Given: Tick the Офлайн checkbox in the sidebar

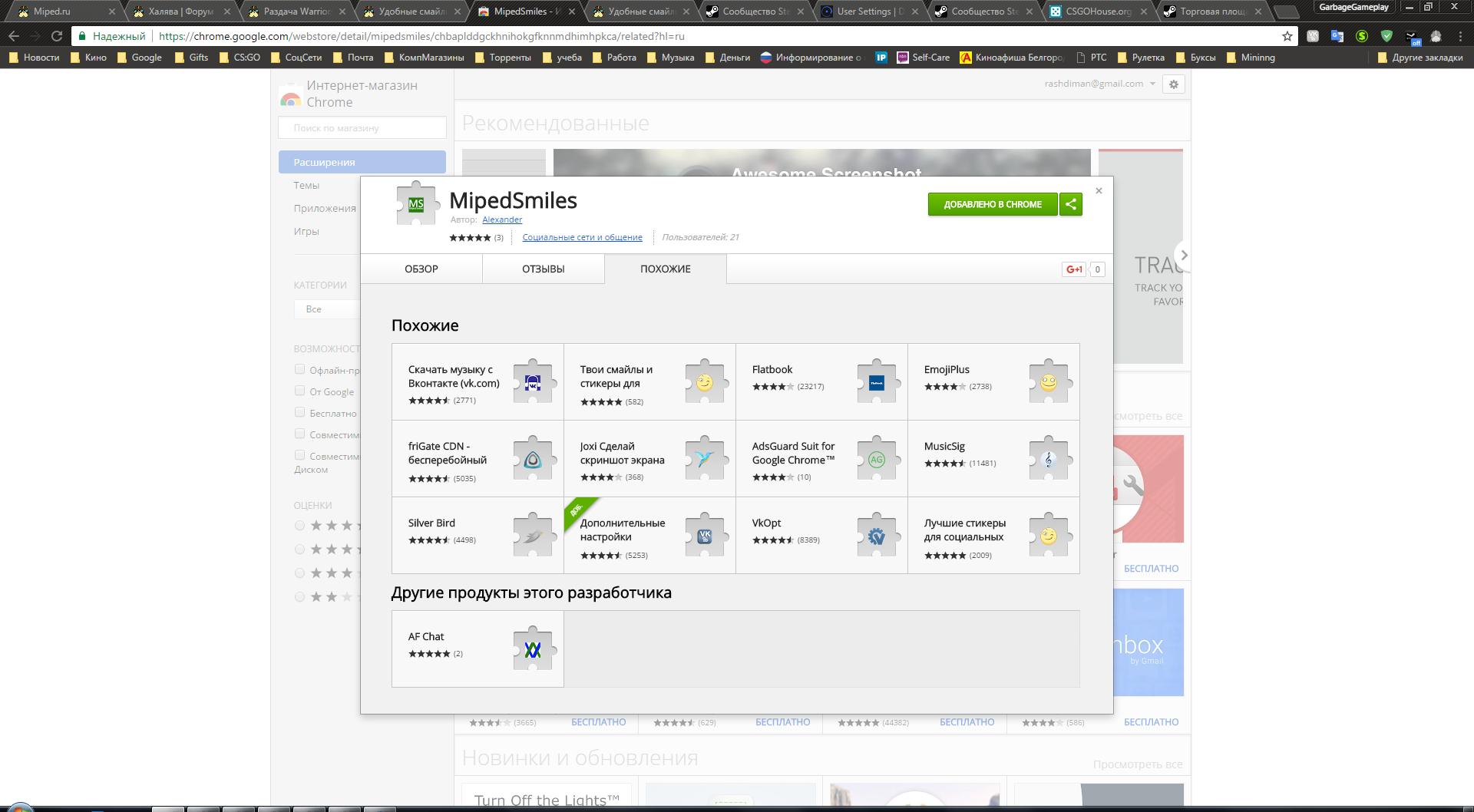Looking at the screenshot, I should (x=300, y=369).
